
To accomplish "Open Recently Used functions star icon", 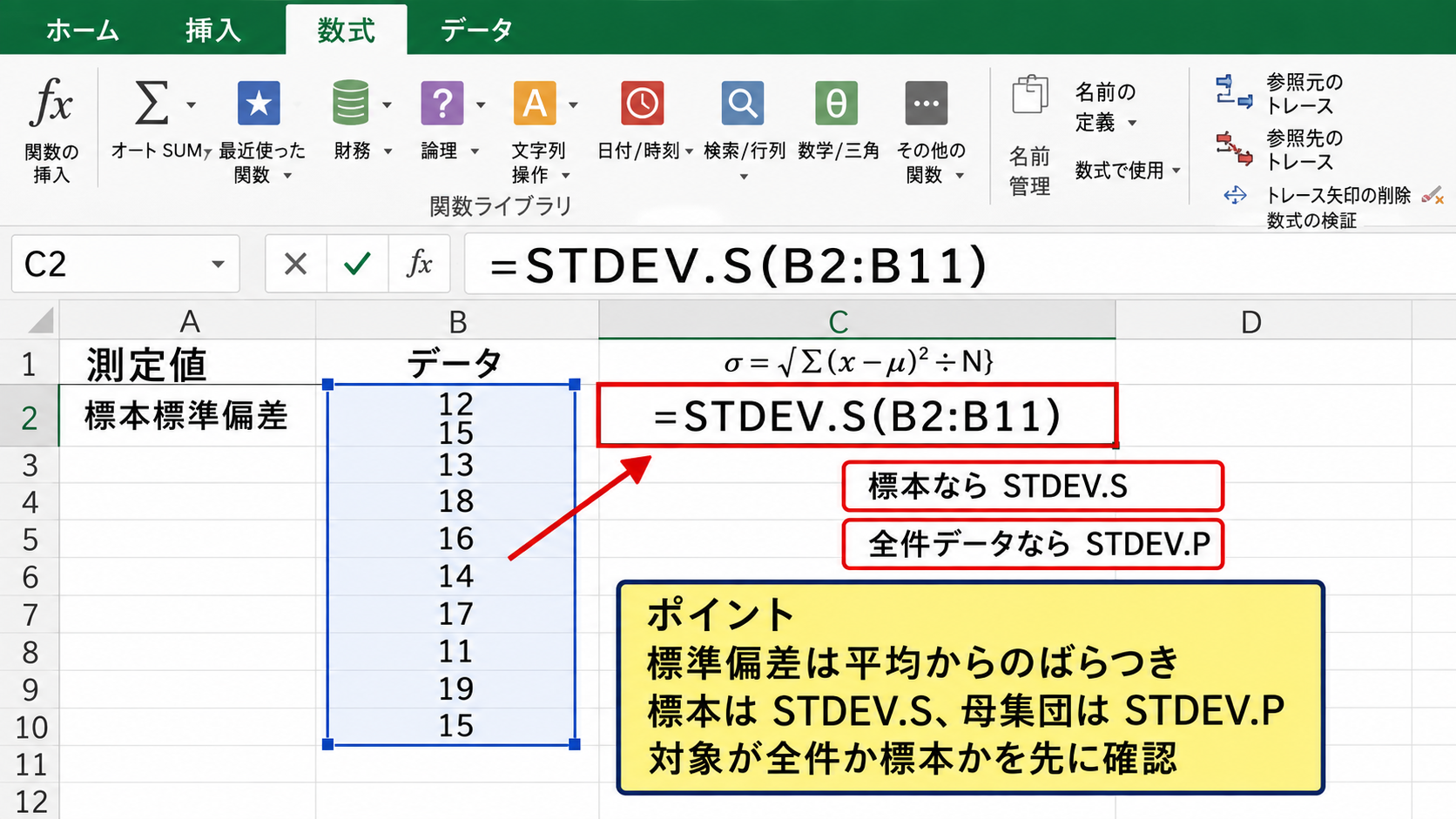I will 259,104.
